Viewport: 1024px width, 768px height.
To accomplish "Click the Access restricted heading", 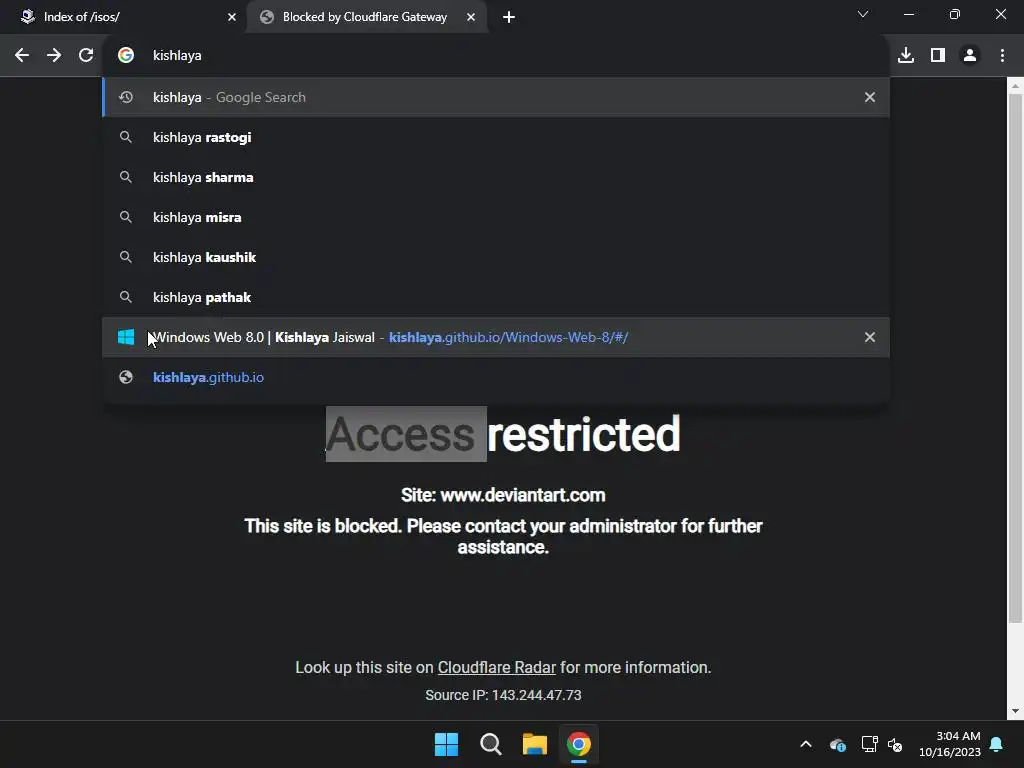I will tap(503, 434).
